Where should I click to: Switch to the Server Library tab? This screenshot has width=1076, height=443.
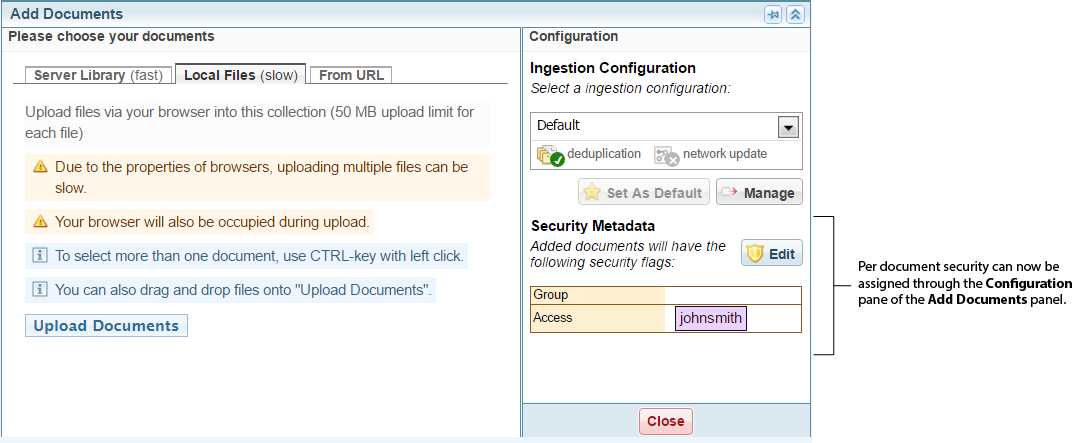(98, 75)
